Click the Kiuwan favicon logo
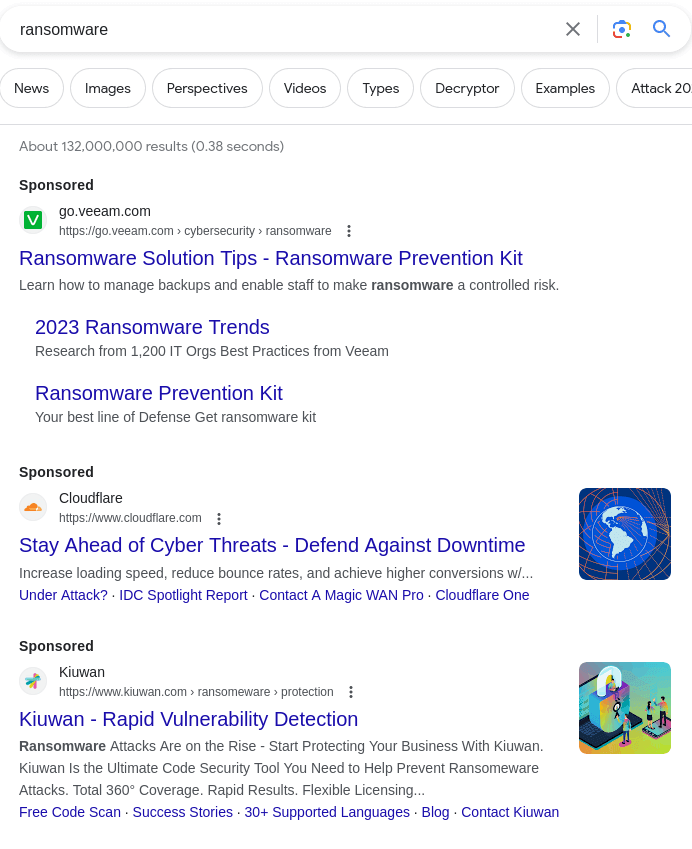Screen dimensions: 692x849 click(33, 681)
